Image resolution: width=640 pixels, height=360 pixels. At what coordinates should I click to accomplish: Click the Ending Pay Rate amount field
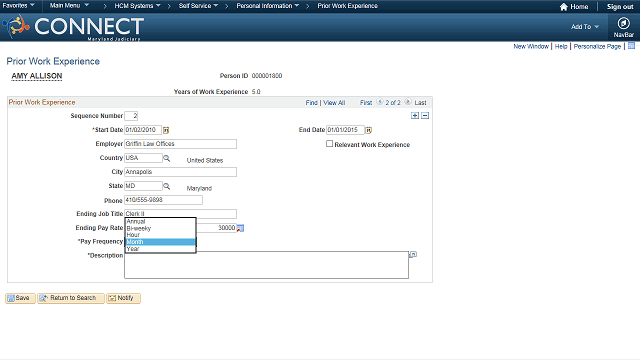point(216,228)
